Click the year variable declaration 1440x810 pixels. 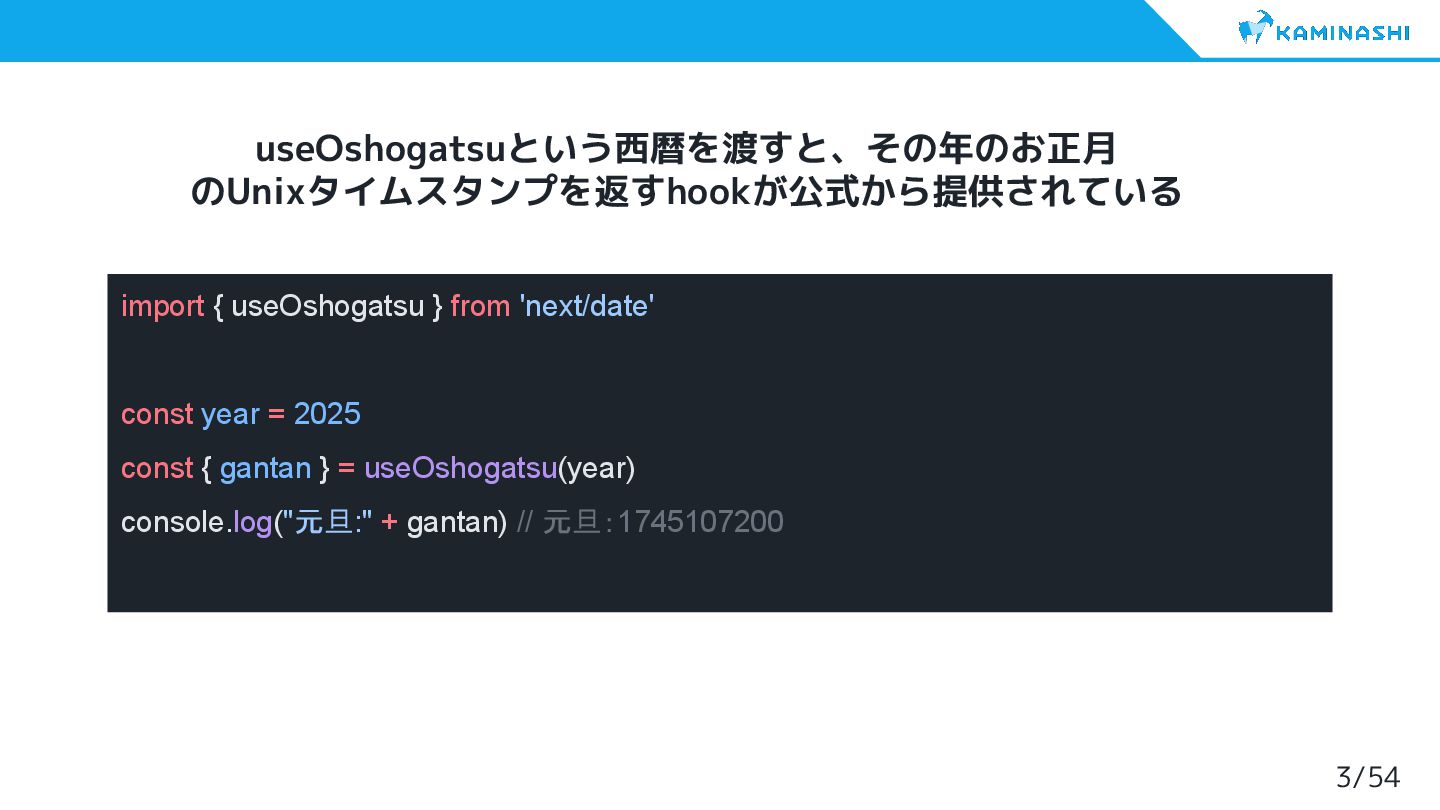click(230, 414)
